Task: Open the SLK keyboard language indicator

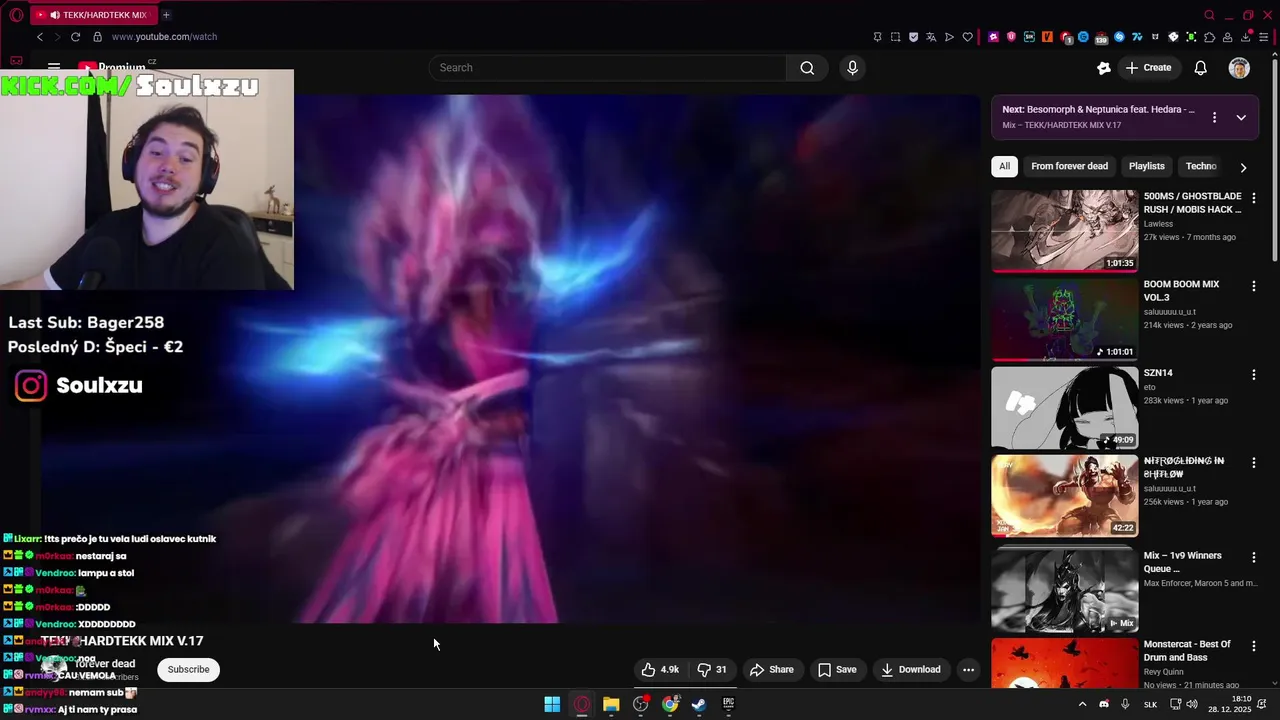Action: (1150, 704)
